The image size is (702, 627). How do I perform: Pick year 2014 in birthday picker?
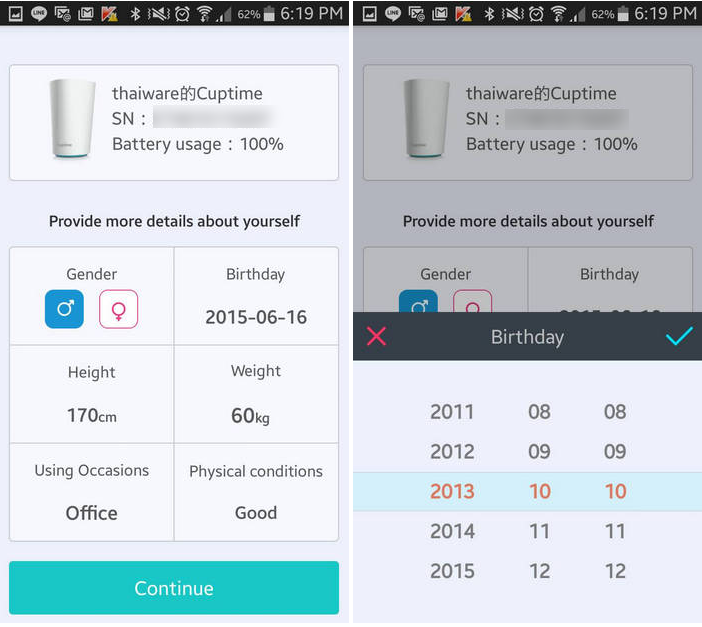[x=452, y=531]
